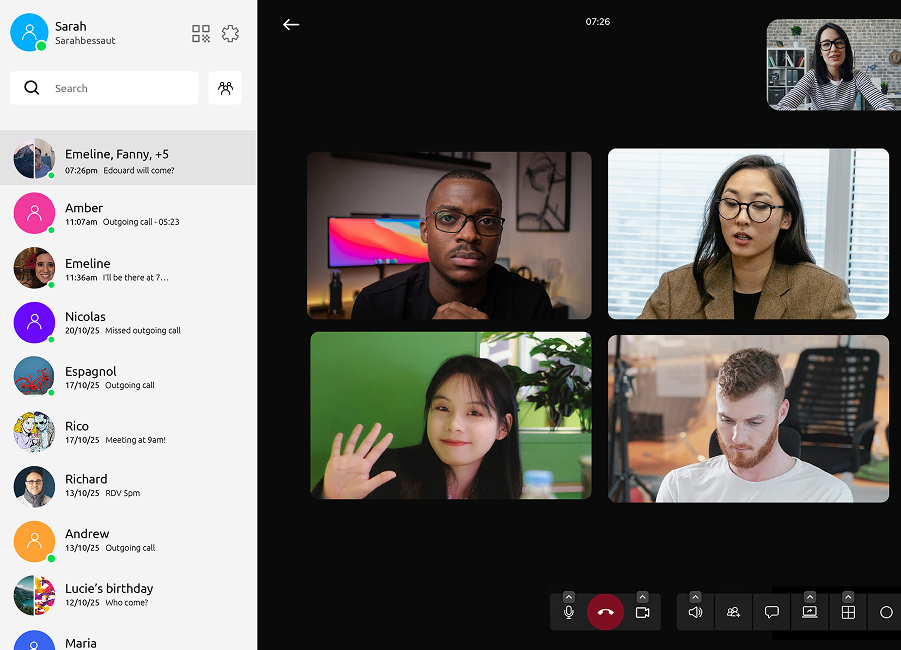This screenshot has height=650, width=901.
Task: Click the back arrow in call view
Action: [291, 25]
